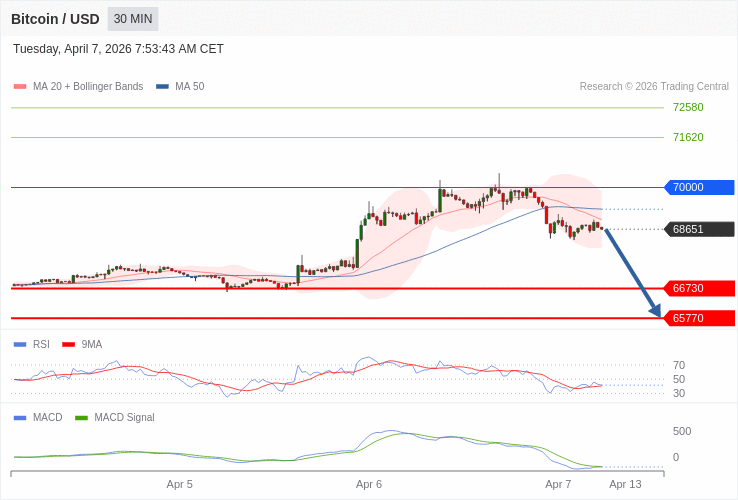This screenshot has height=500, width=738.
Task: Click the MA 20 + Bollinger Bands legend swatch
Action: tap(20, 87)
